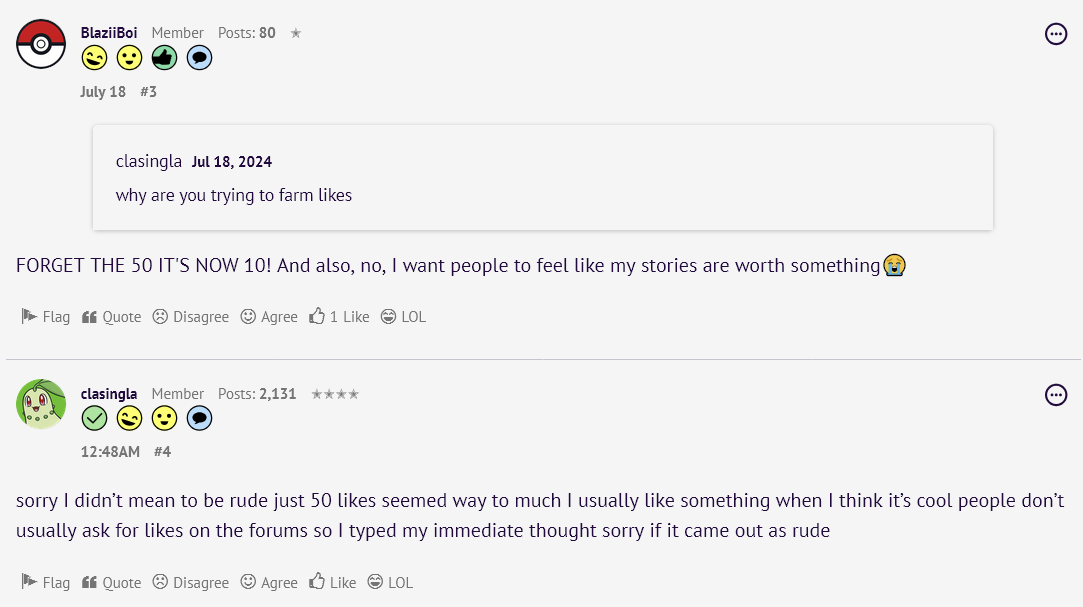The height and width of the screenshot is (607, 1083).
Task: Open the options menu on BlaziiBoi's post
Action: pos(1055,35)
